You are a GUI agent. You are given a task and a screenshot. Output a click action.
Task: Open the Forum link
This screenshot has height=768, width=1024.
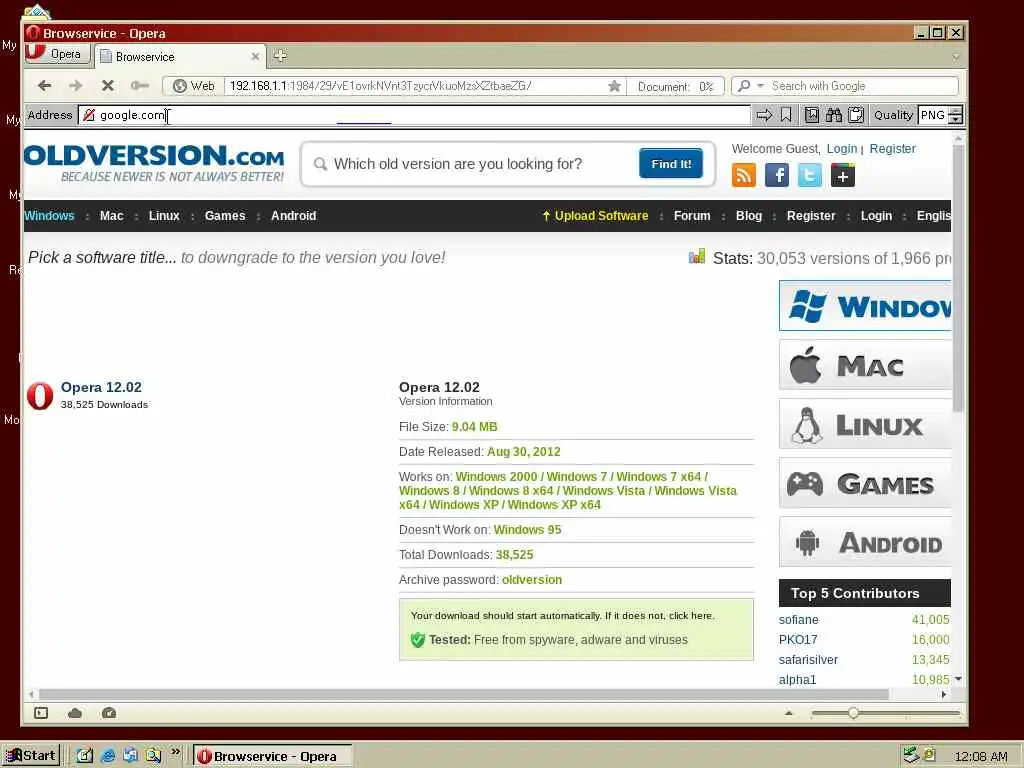point(692,216)
